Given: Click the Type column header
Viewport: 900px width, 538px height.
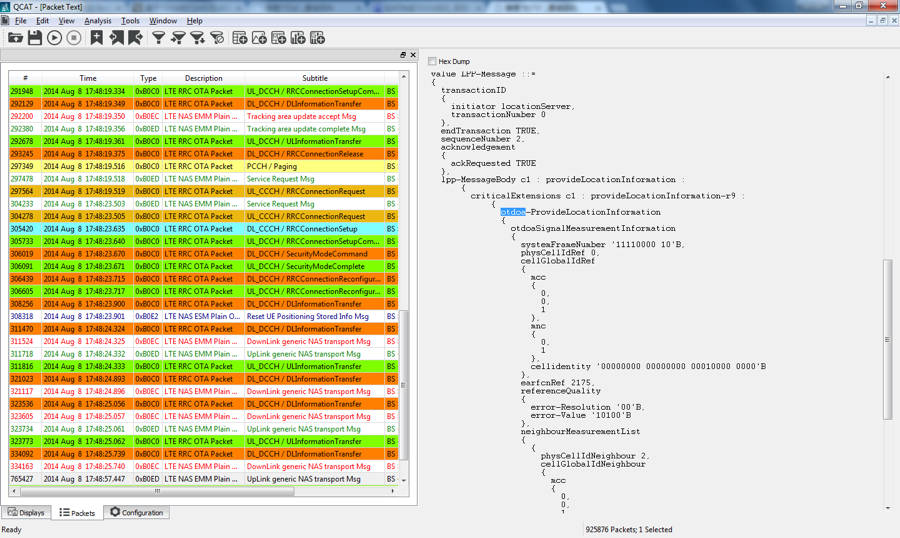Looking at the screenshot, I should coord(148,78).
